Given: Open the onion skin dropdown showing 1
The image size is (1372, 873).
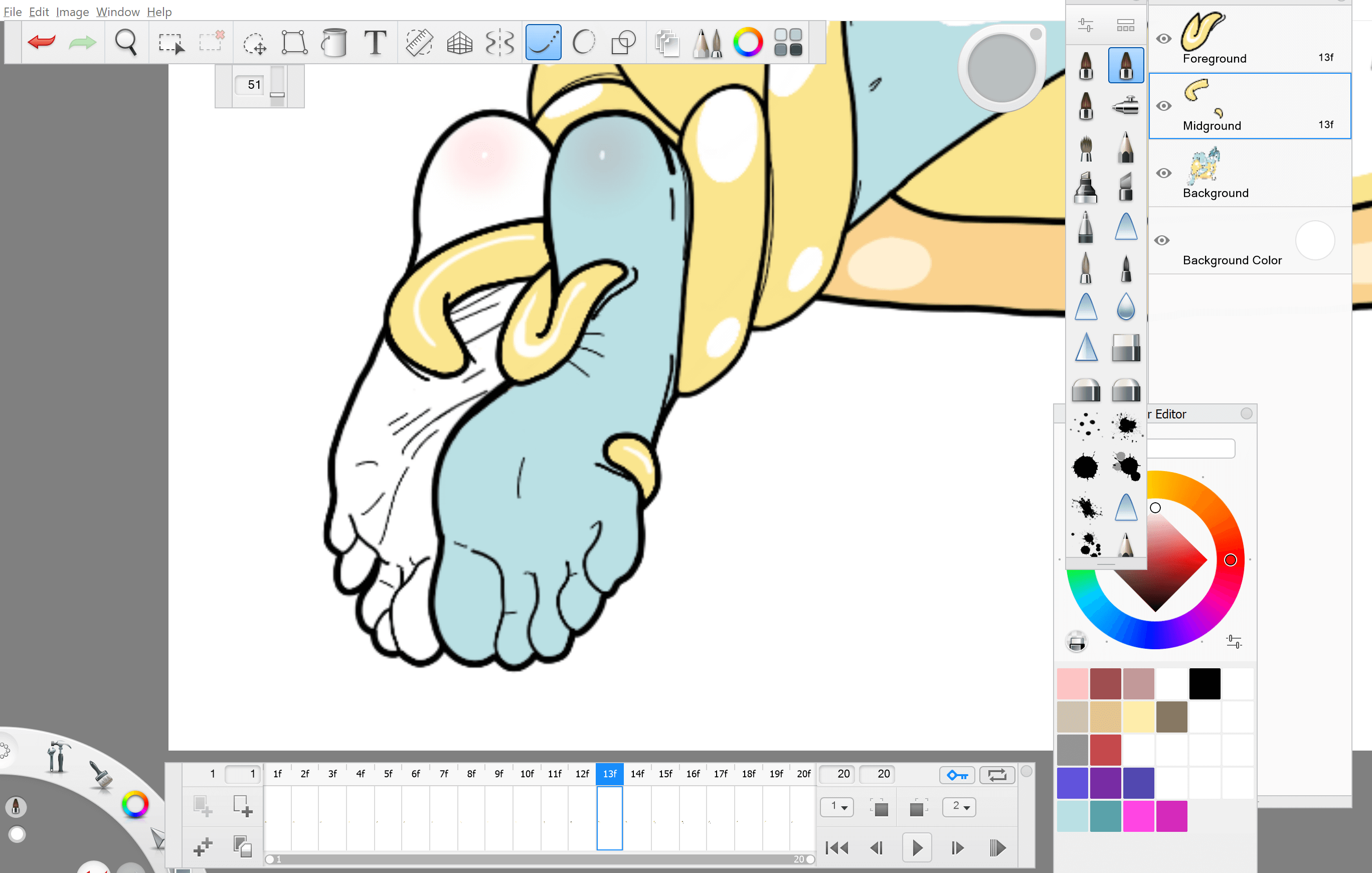Looking at the screenshot, I should click(836, 807).
